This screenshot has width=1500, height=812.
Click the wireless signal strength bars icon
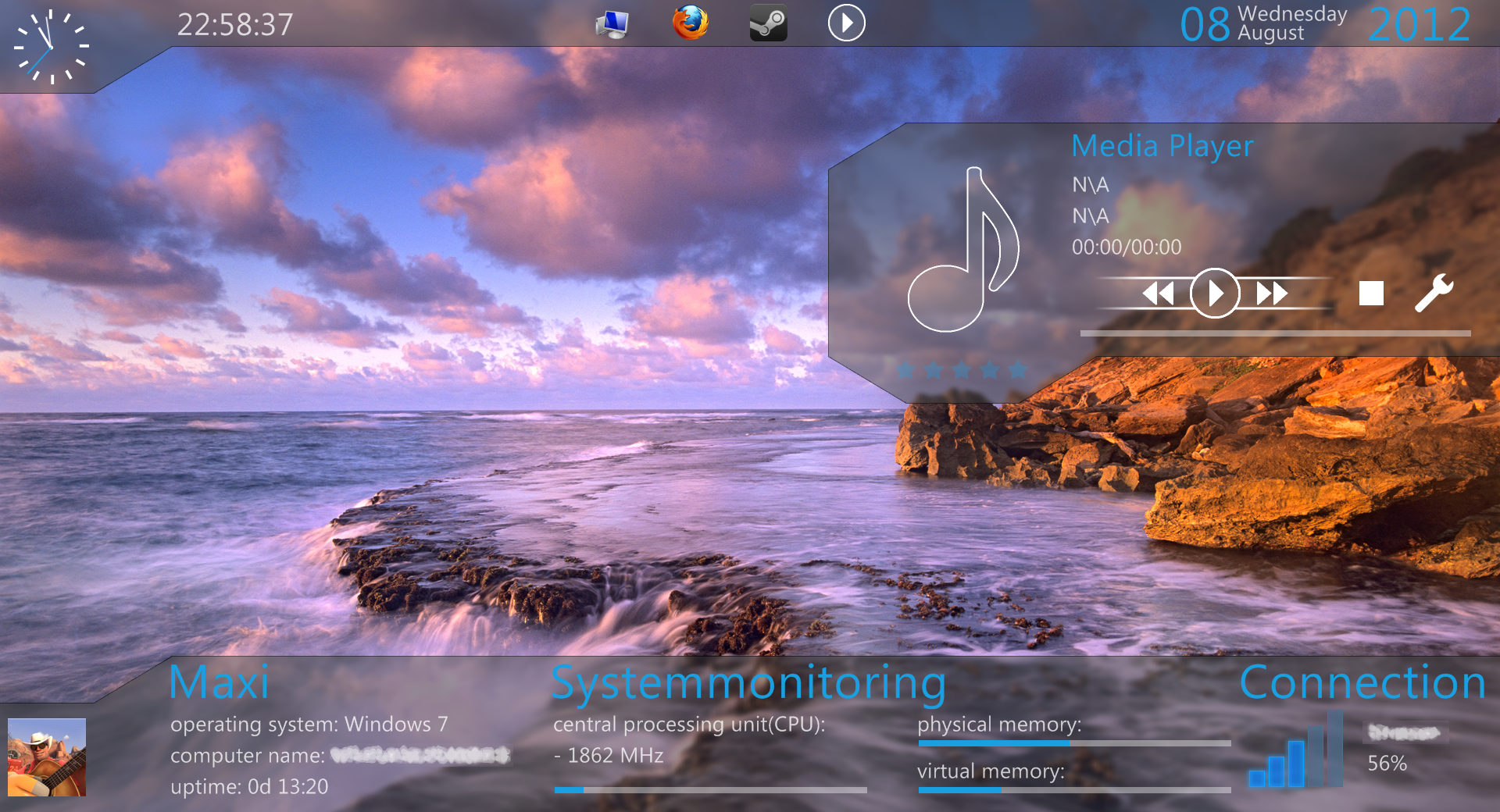[x=1296, y=749]
